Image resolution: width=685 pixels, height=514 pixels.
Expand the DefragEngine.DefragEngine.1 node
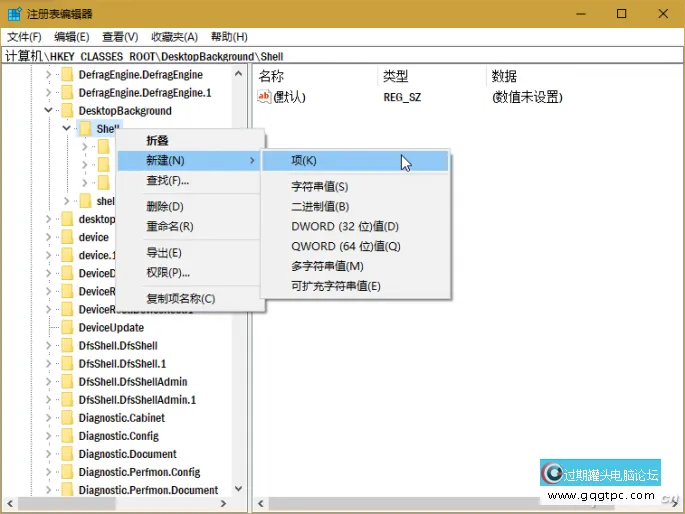tap(48, 93)
